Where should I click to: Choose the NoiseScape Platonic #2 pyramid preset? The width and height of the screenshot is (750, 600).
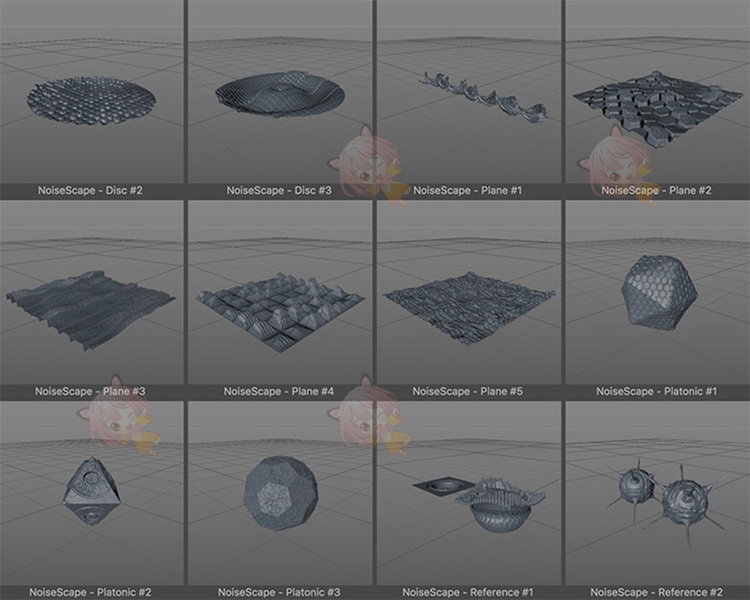pos(91,493)
